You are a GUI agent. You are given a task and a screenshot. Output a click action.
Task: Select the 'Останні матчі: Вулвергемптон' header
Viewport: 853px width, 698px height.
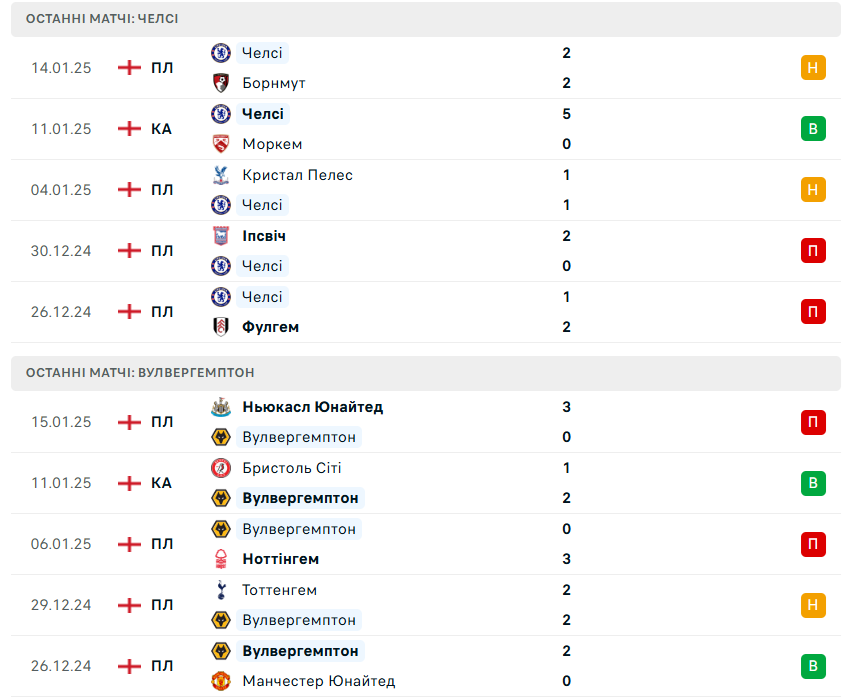[140, 372]
